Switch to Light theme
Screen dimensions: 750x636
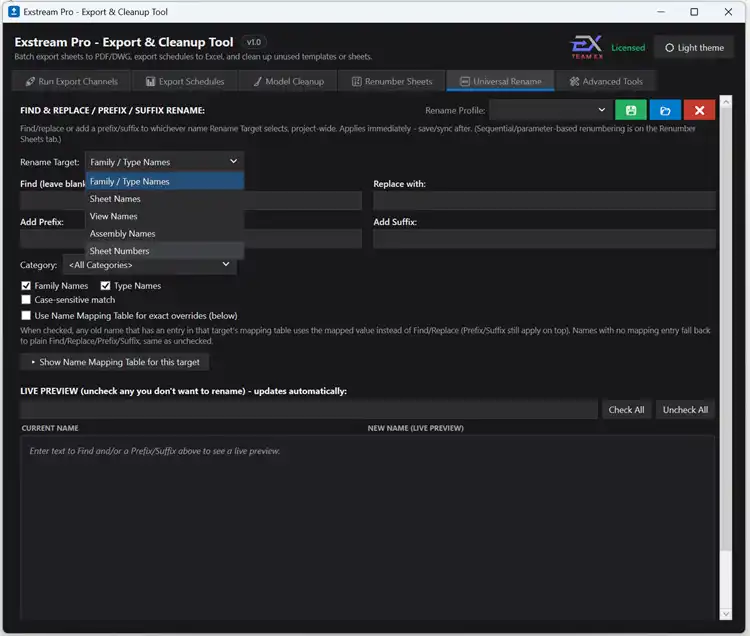(x=694, y=47)
